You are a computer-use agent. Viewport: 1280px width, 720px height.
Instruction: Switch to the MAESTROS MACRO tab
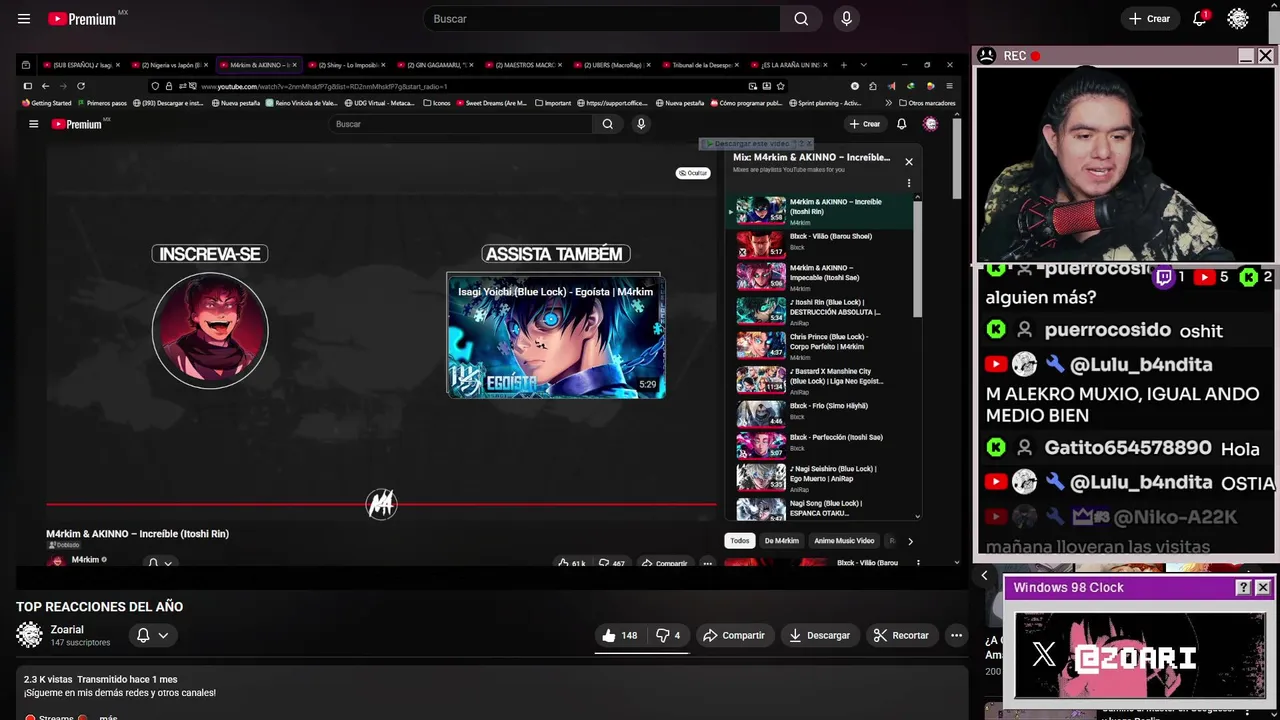coord(525,65)
